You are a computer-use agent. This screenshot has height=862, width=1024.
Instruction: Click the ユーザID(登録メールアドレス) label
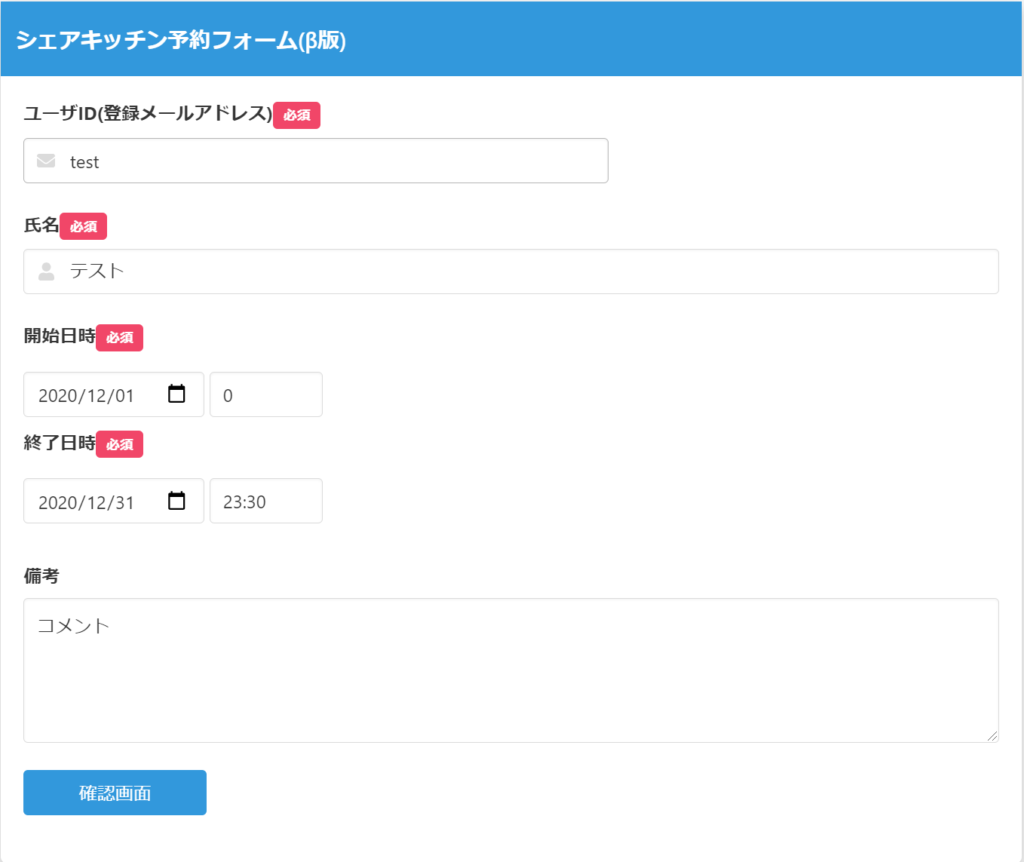click(148, 114)
